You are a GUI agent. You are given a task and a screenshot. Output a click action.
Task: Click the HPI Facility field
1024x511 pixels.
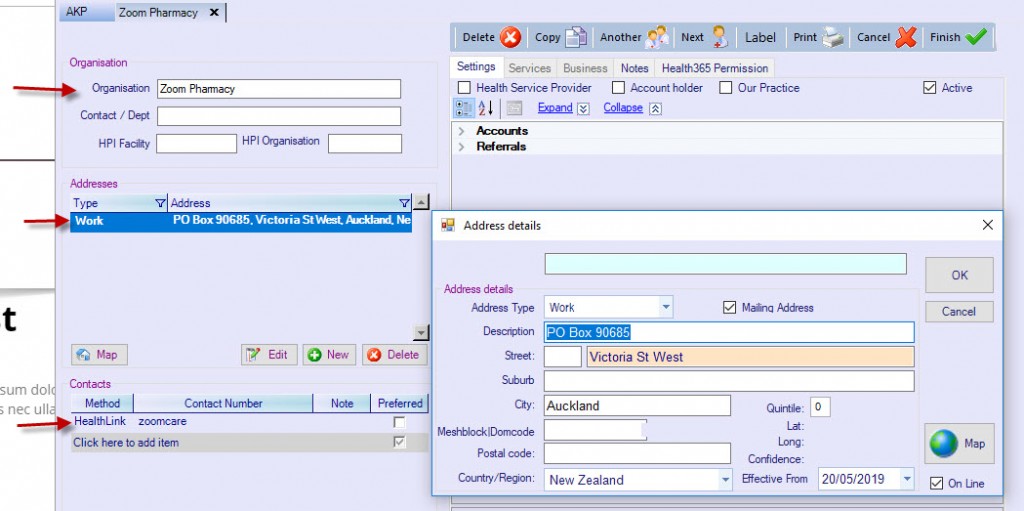point(197,144)
